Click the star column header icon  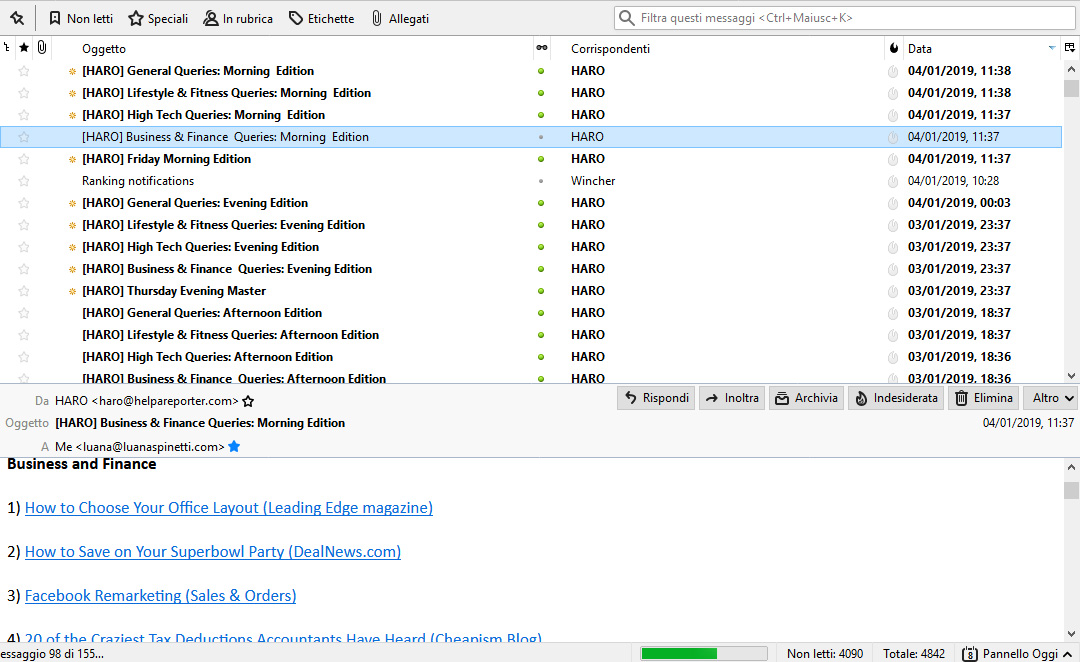tap(24, 48)
